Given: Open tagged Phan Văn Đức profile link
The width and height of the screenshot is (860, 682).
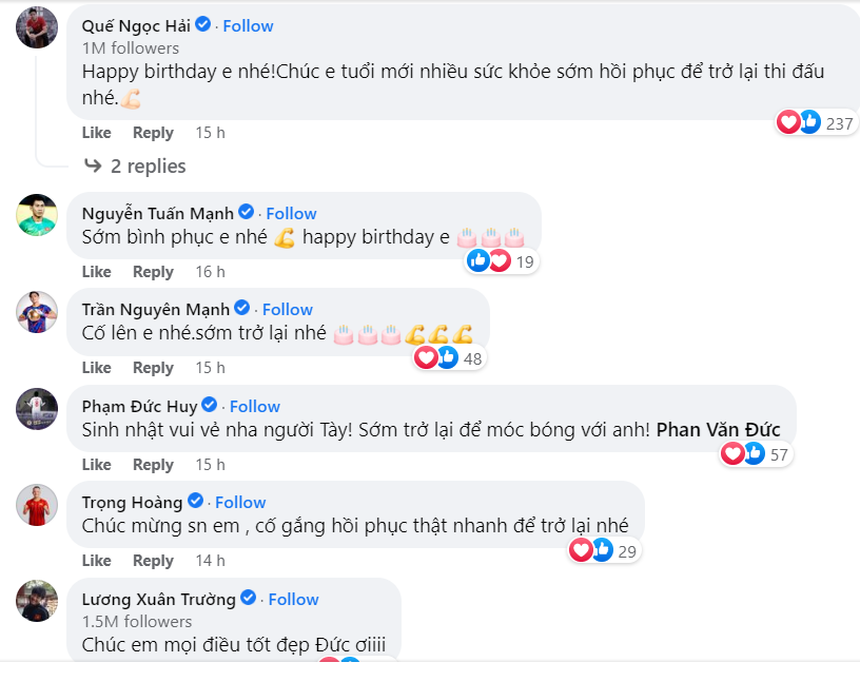Looking at the screenshot, I should click(719, 430).
